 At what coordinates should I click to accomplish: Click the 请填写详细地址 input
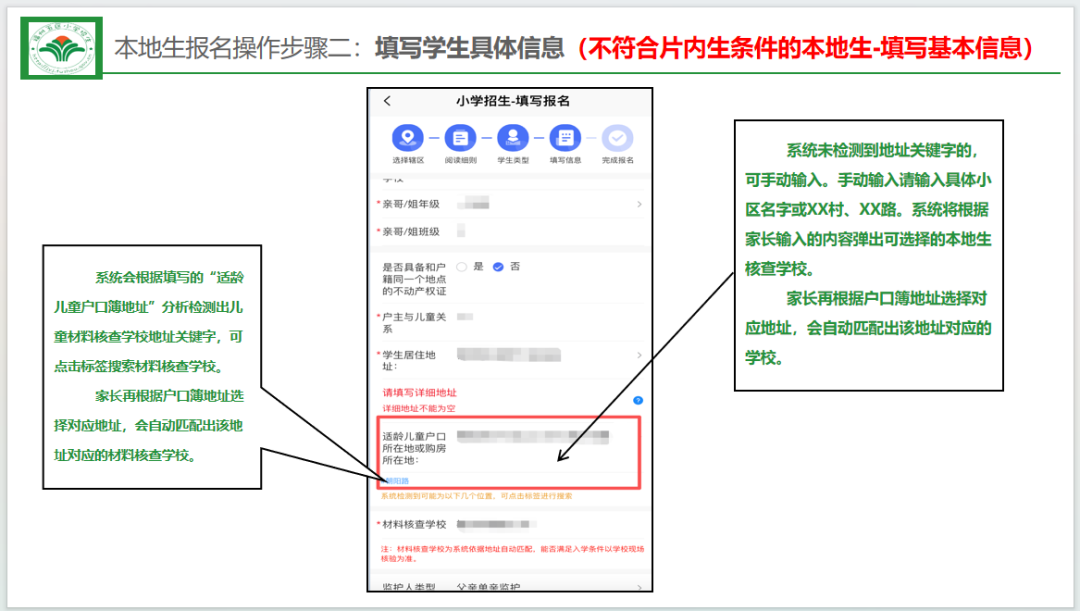point(419,393)
